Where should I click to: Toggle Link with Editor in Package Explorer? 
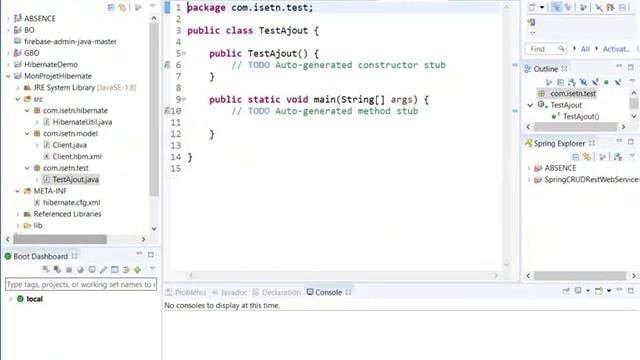(122, 7)
